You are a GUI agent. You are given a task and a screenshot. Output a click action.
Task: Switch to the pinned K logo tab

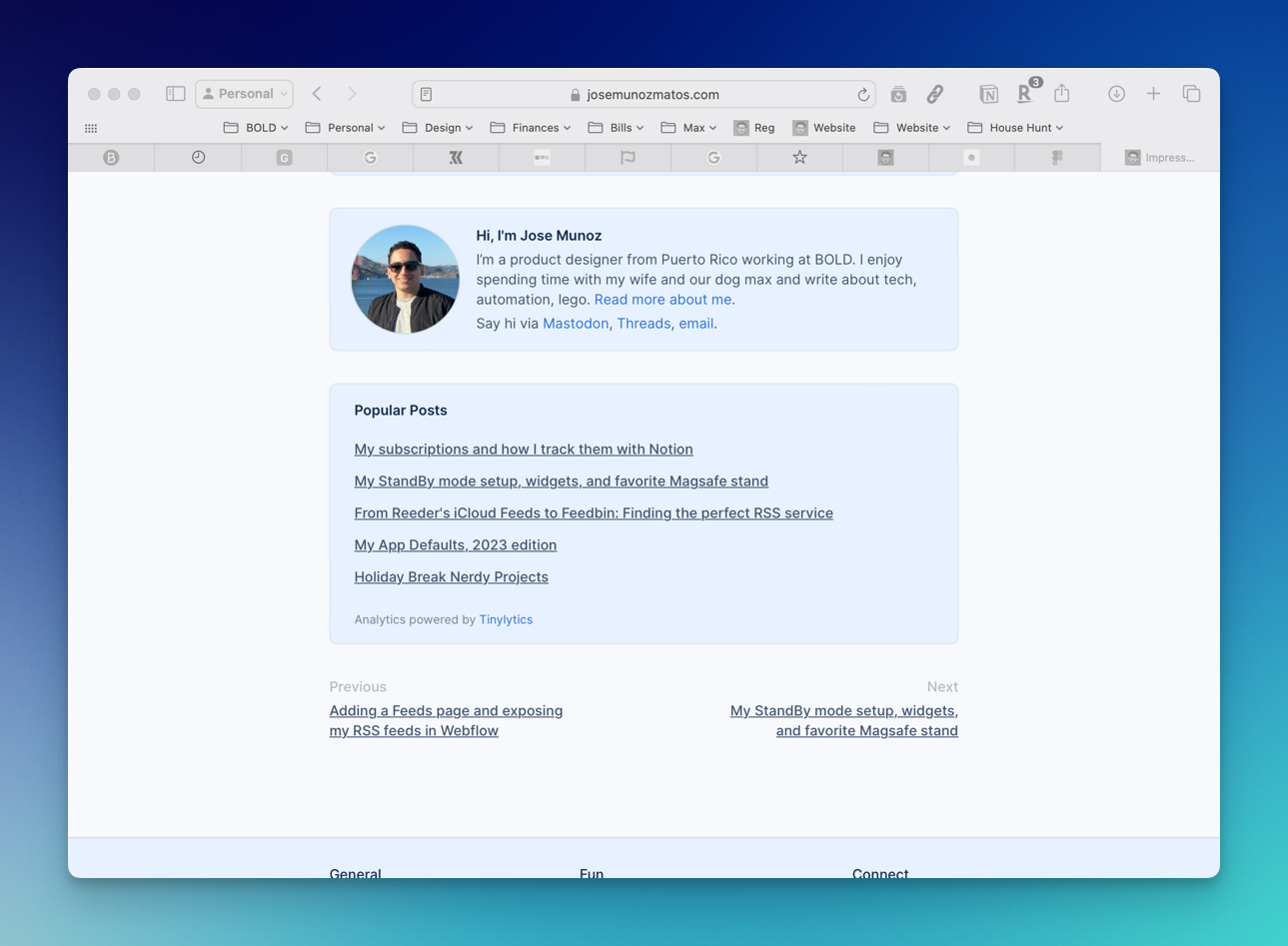point(456,158)
